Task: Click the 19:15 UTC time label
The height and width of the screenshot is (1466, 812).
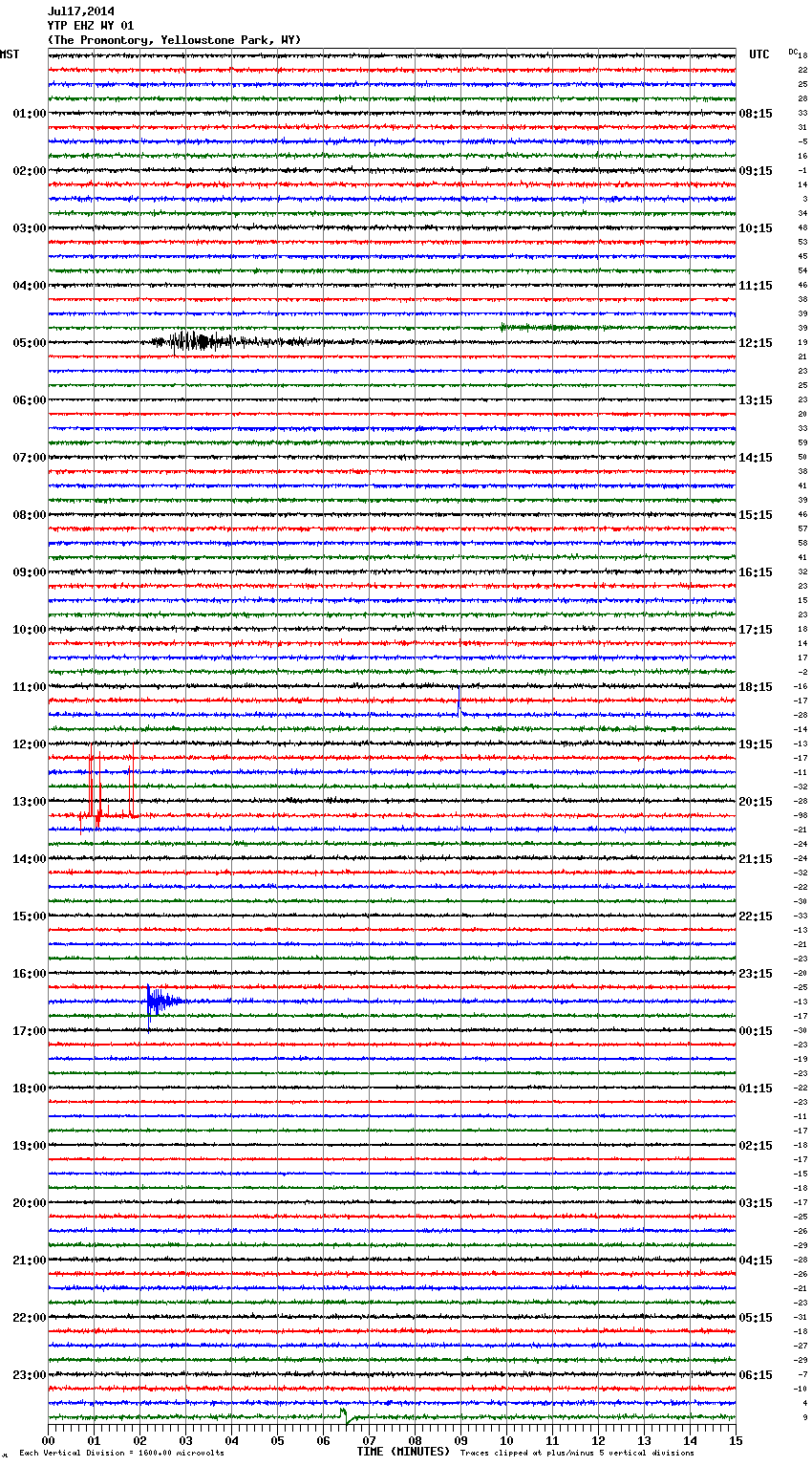Action: coord(756,744)
